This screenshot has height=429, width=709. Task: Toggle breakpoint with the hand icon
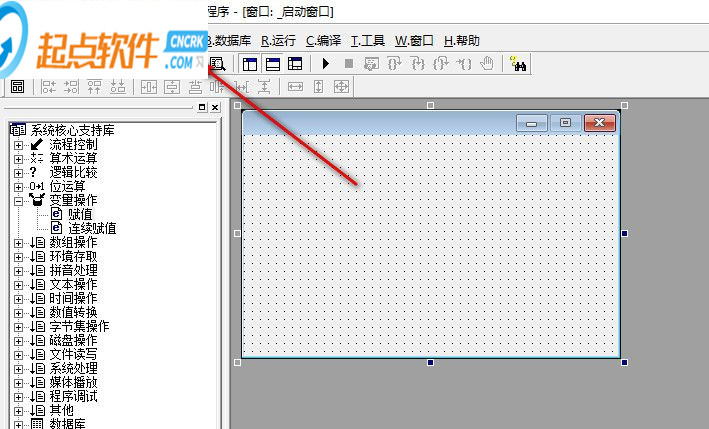coord(487,64)
